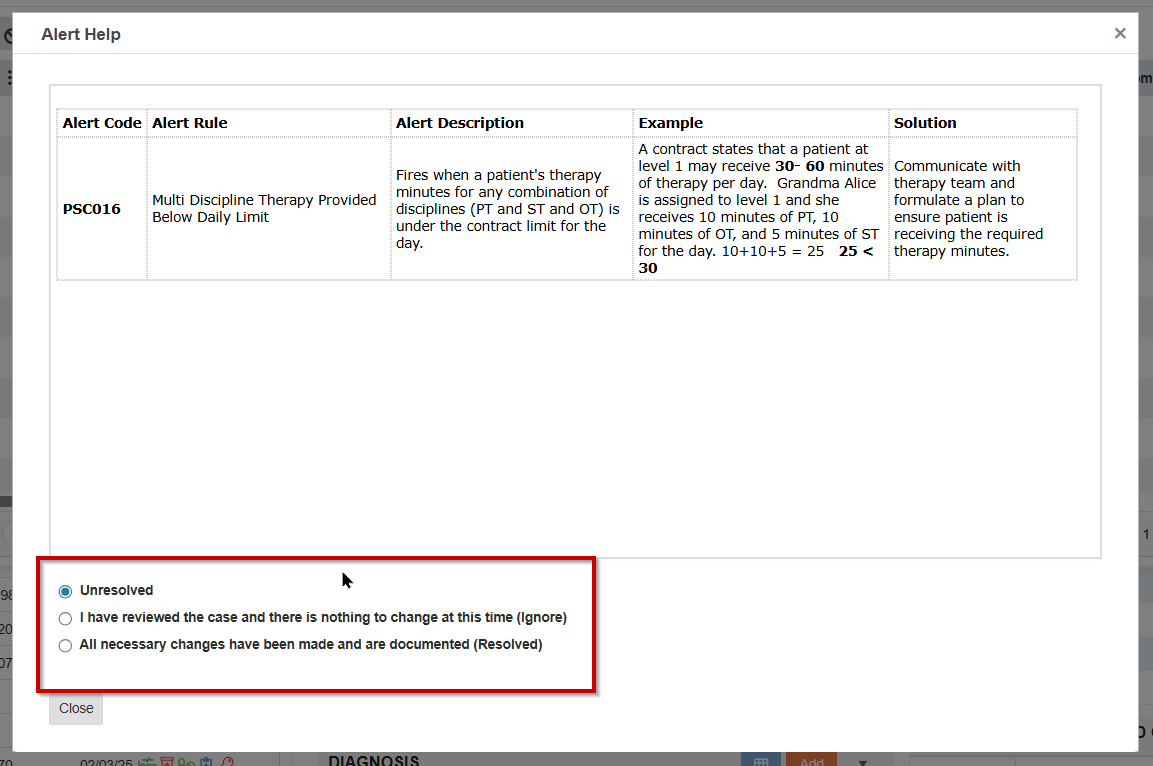This screenshot has width=1153, height=766.
Task: Click the PSC016 alert code cell
Action: pyautogui.click(x=101, y=209)
